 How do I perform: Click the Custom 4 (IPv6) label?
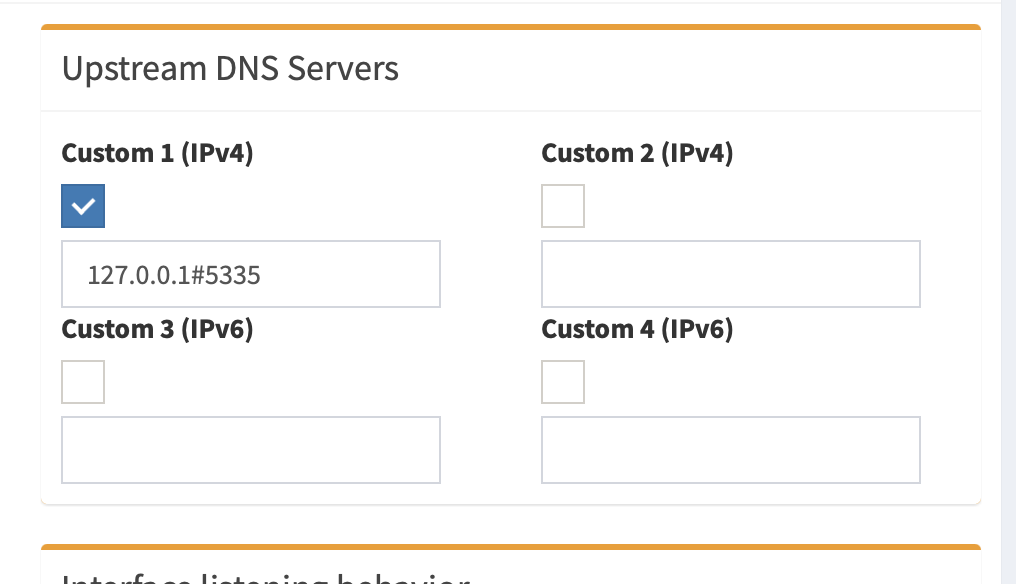click(637, 329)
